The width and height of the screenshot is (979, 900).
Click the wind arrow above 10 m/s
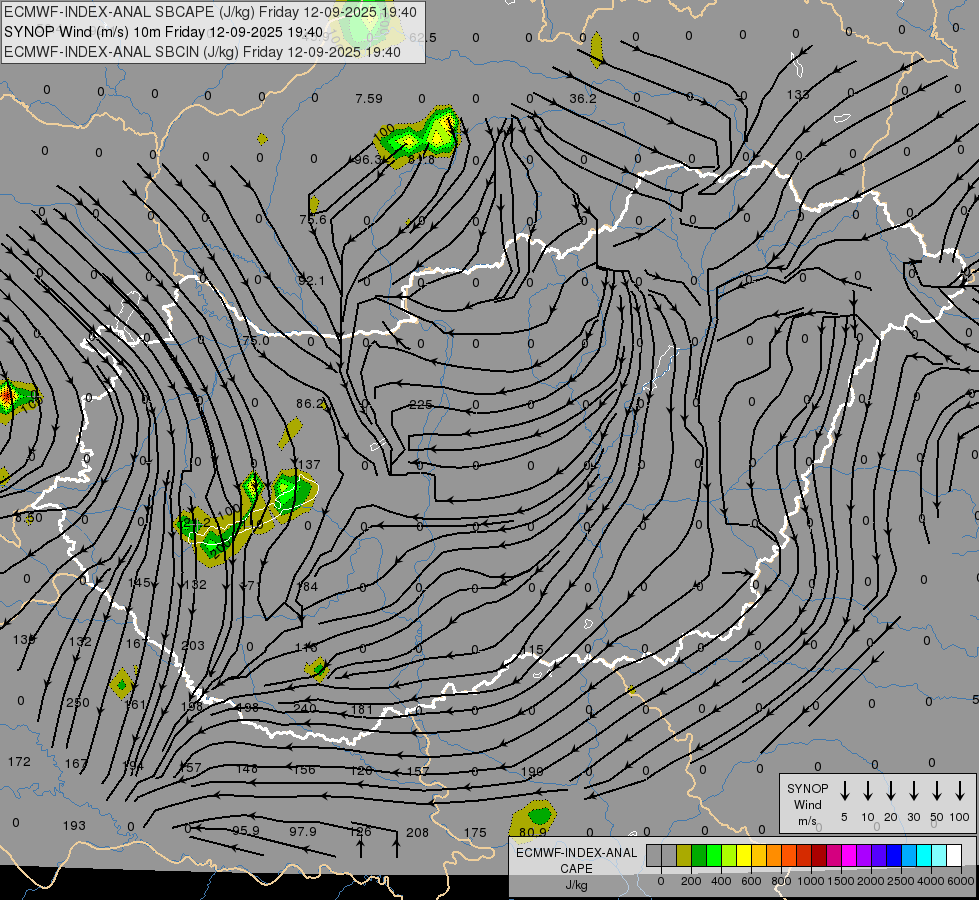pyautogui.click(x=868, y=791)
